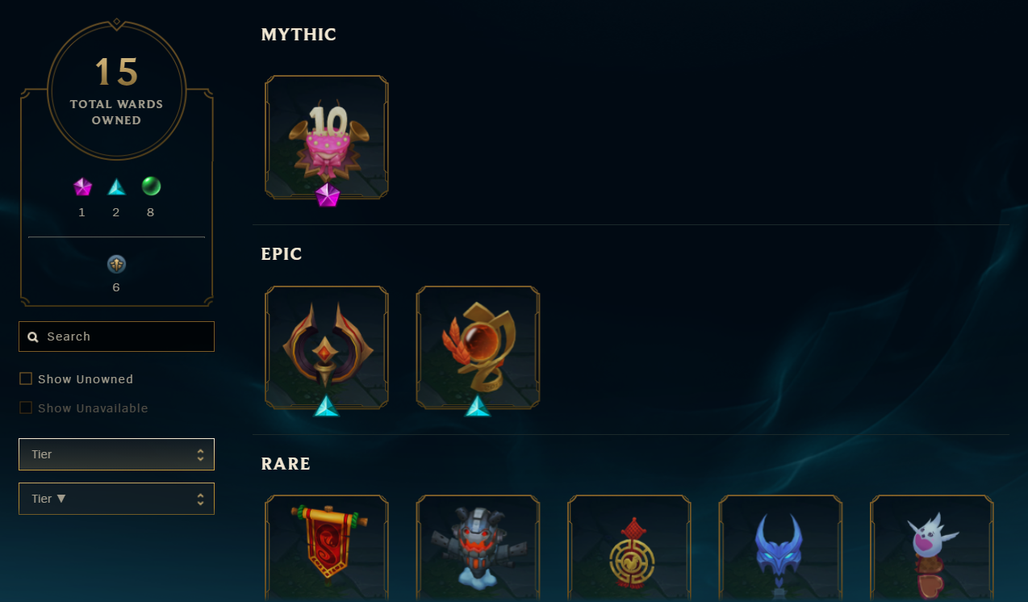Click the green orb rarity icon
Viewport: 1028px width, 602px height.
pyautogui.click(x=151, y=186)
